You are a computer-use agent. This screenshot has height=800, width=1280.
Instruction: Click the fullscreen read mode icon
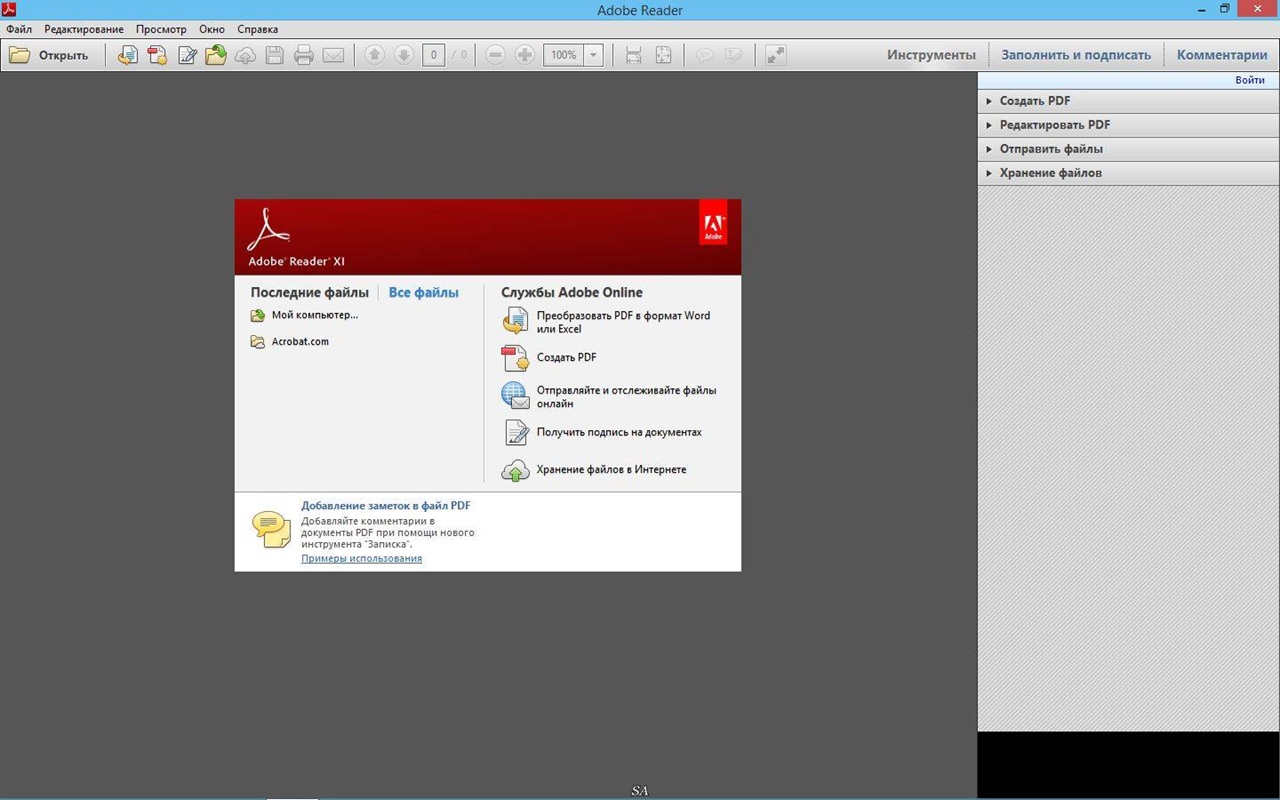(775, 55)
